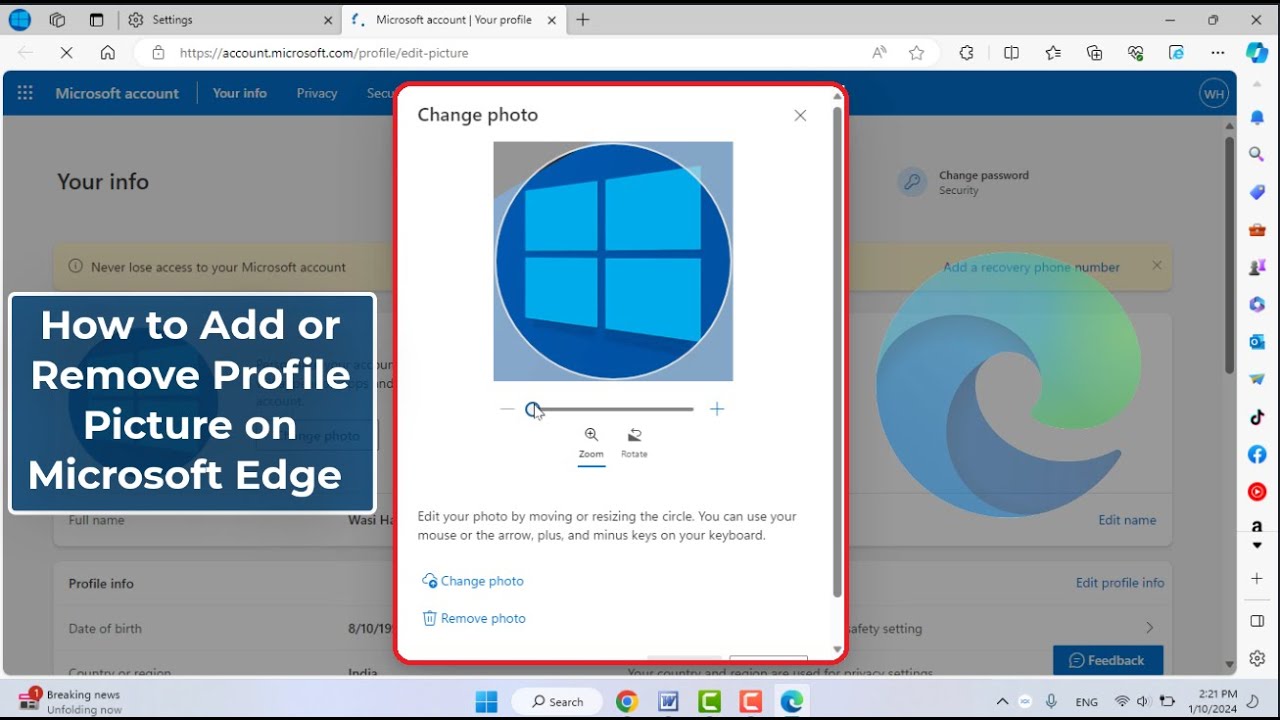Open the sidebar Search icon
The width and height of the screenshot is (1280, 720).
(x=1257, y=154)
